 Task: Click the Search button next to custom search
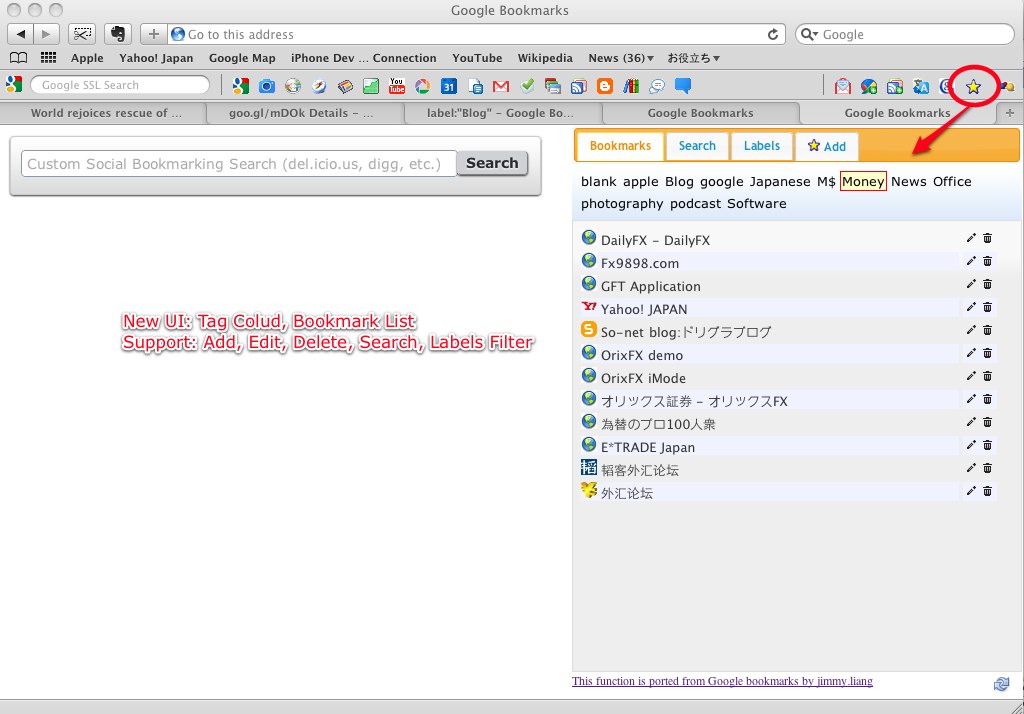point(492,163)
